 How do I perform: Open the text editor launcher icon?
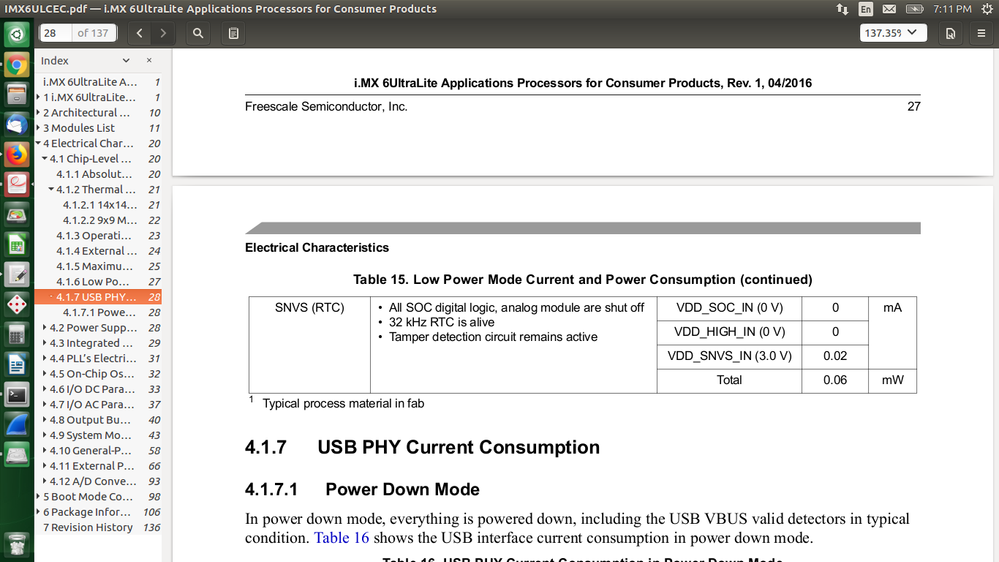pyautogui.click(x=17, y=275)
